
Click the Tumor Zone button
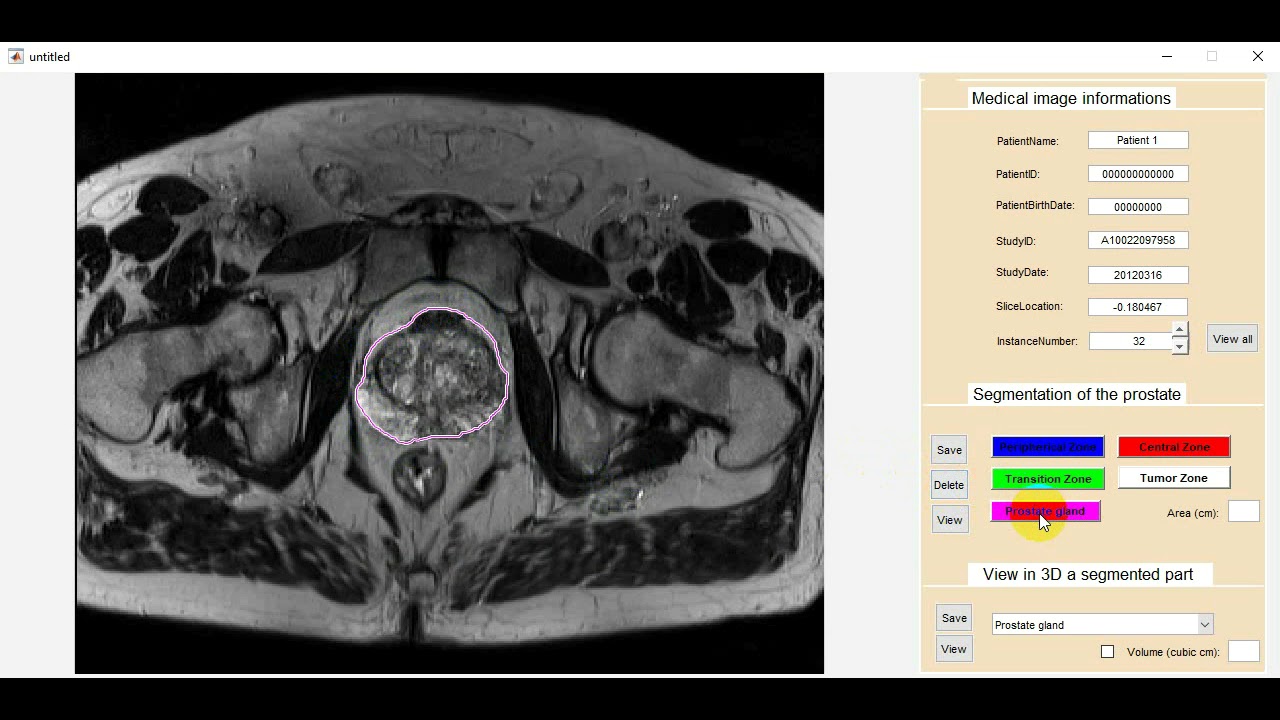[1174, 478]
